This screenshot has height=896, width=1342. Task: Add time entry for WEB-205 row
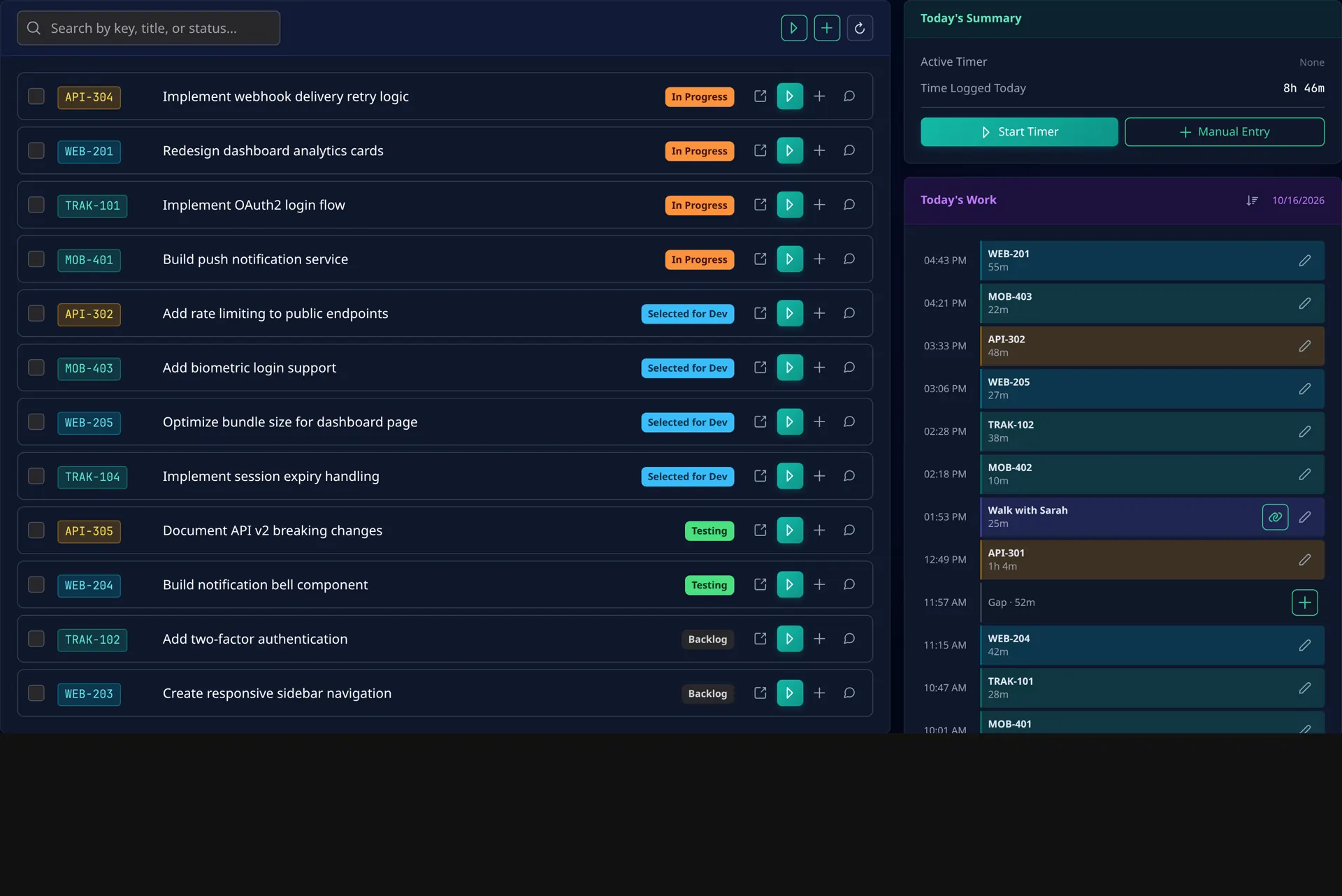coord(820,422)
